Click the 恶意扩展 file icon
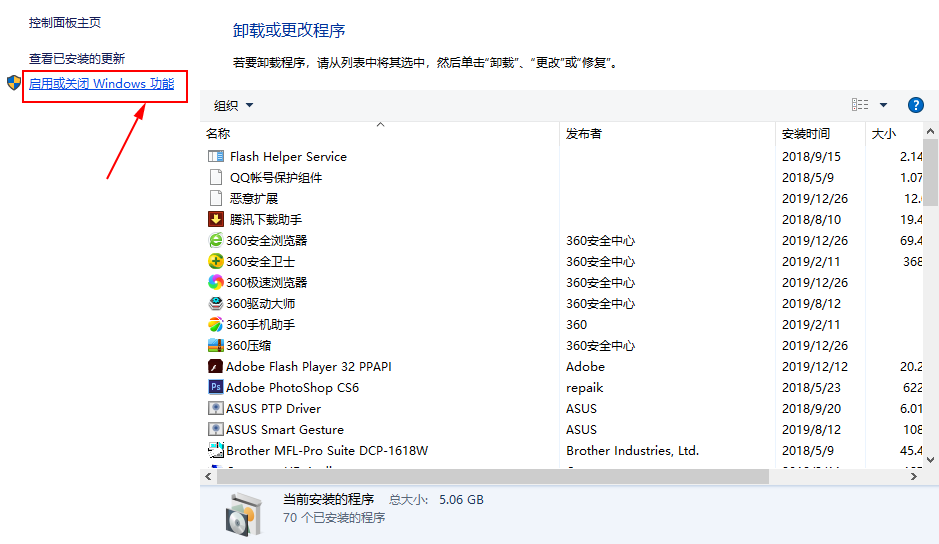 coord(216,198)
